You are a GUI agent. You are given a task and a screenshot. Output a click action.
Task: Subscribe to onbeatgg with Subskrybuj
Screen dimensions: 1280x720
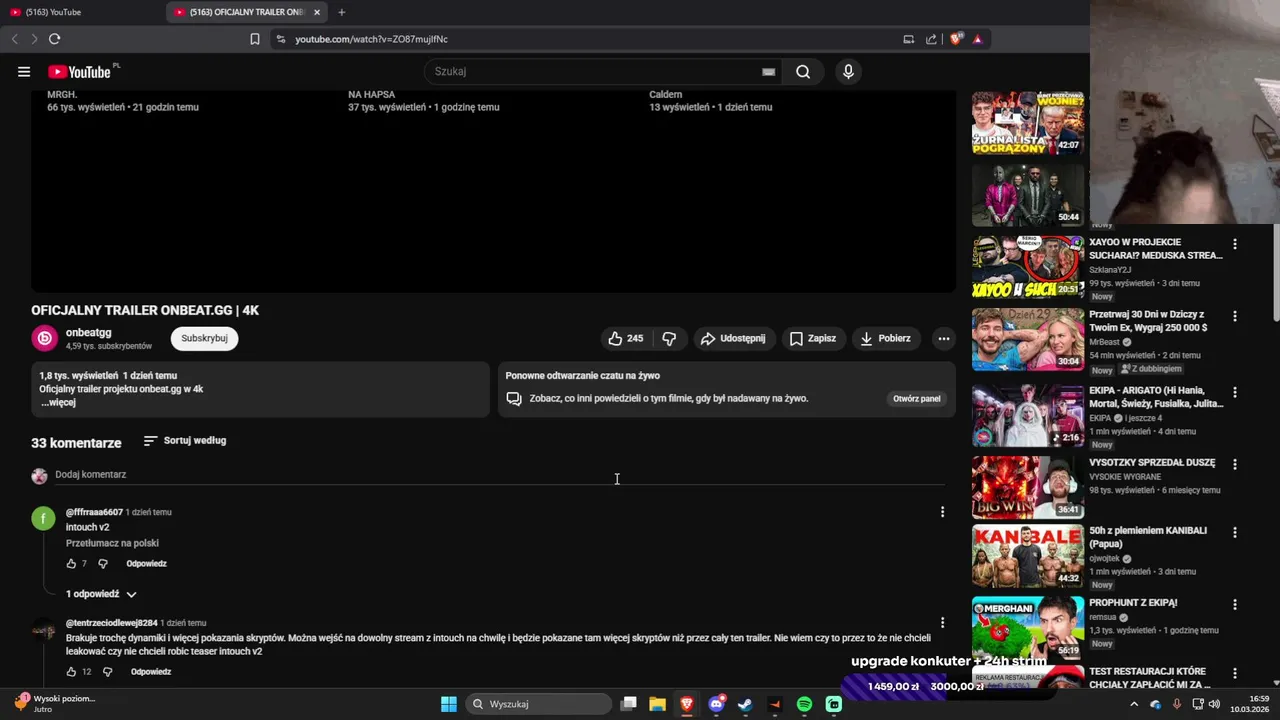pos(204,338)
